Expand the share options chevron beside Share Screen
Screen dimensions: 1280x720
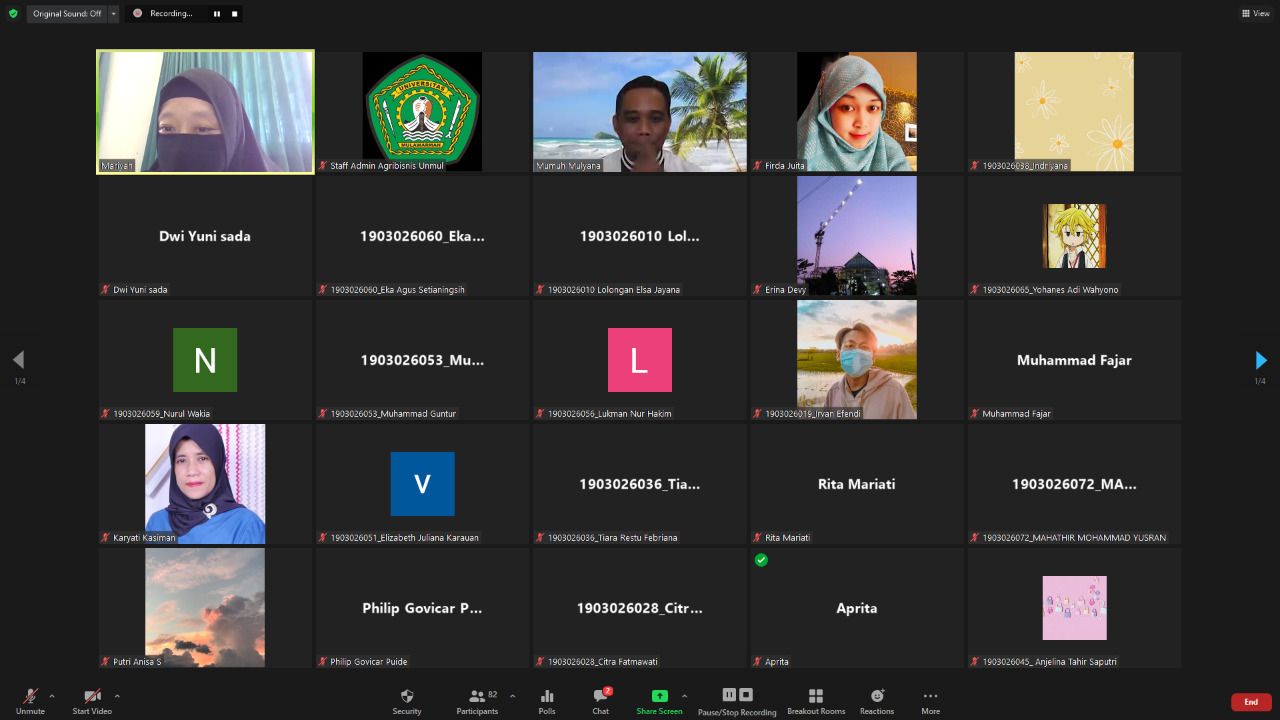(x=685, y=696)
